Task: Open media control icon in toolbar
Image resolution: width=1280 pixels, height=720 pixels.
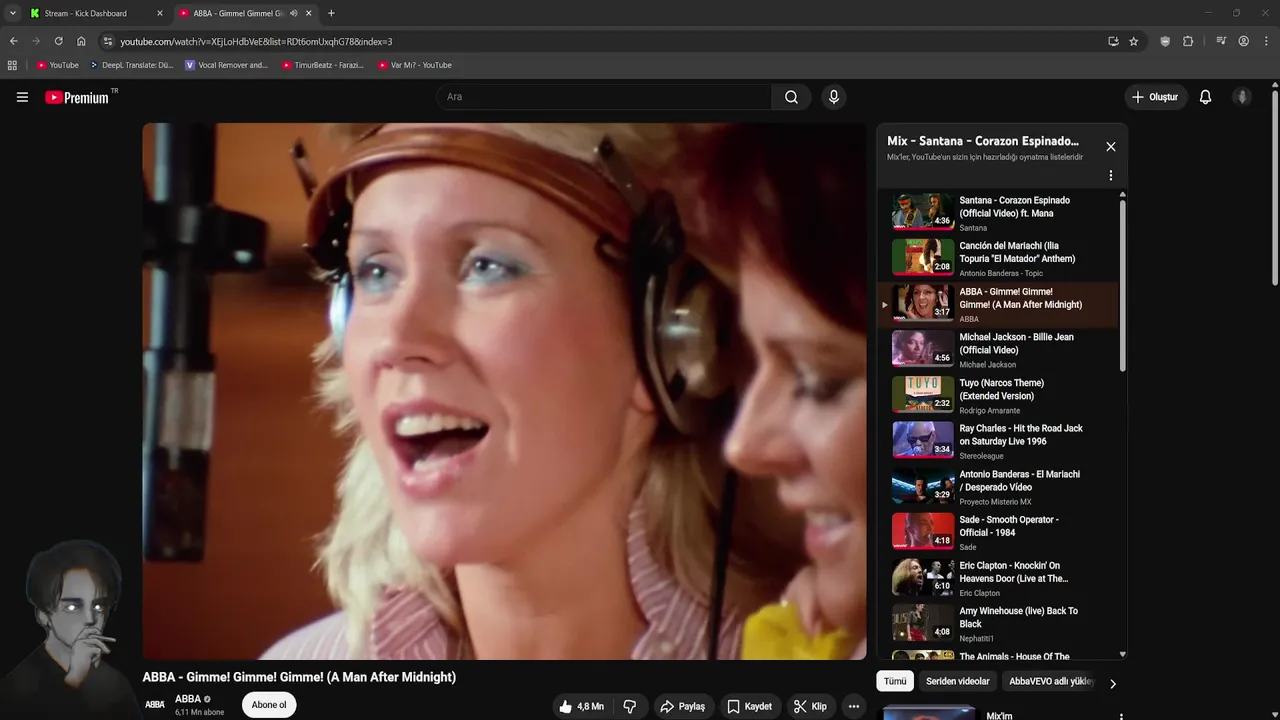Action: (x=1221, y=41)
